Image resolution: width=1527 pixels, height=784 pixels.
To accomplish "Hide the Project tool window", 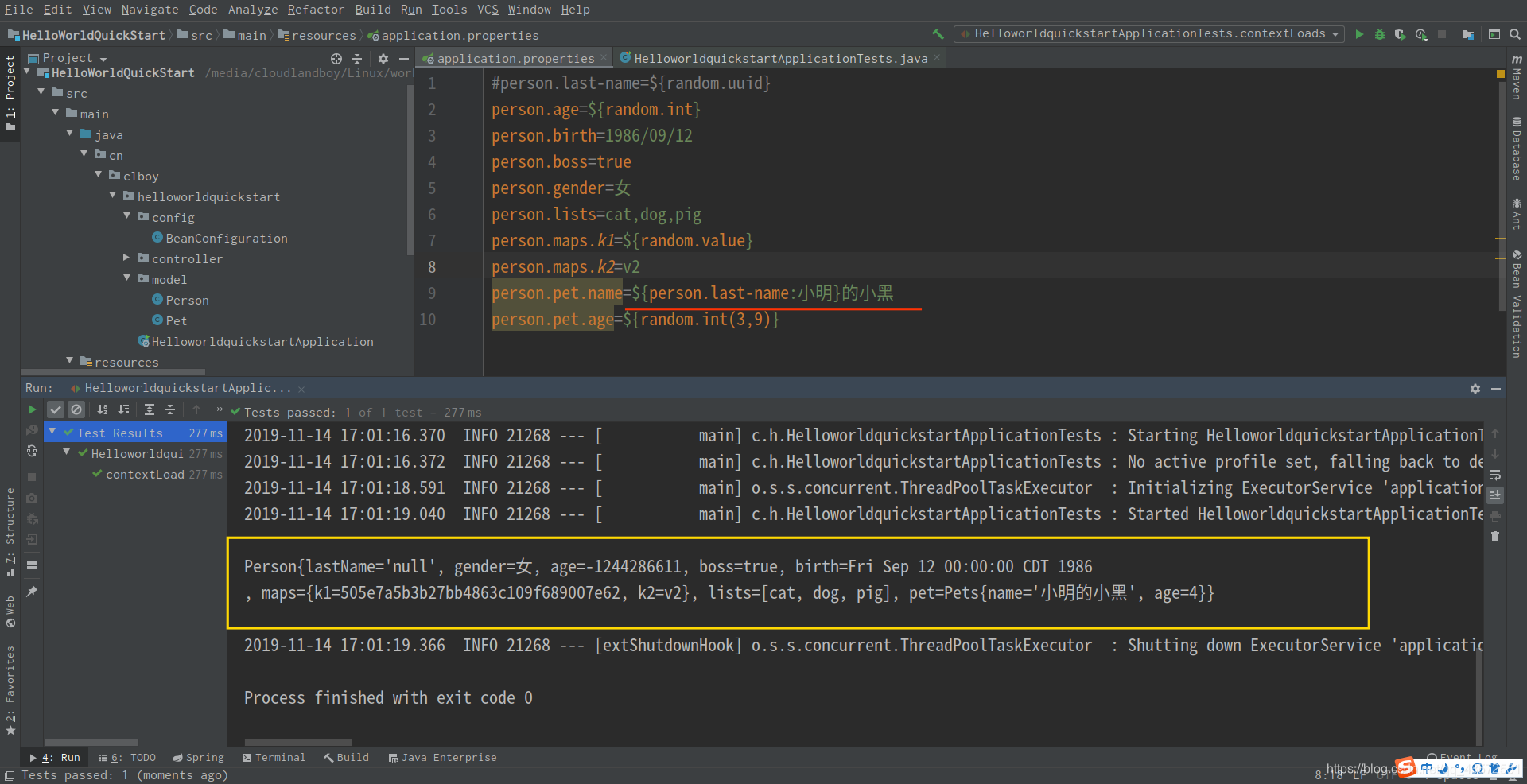I will (404, 59).
